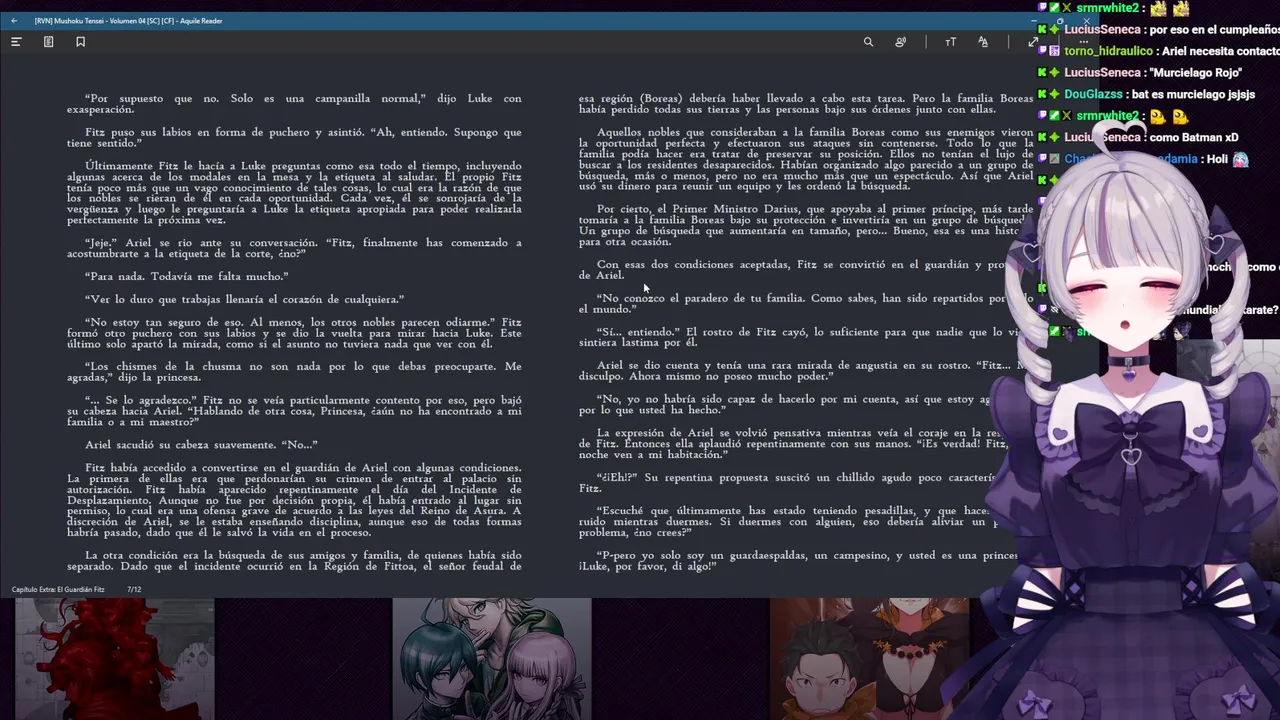Click the chat message "Murcielago Rojo" by LuciusSeneca
Screen dimensions: 1280x720
point(1195,73)
